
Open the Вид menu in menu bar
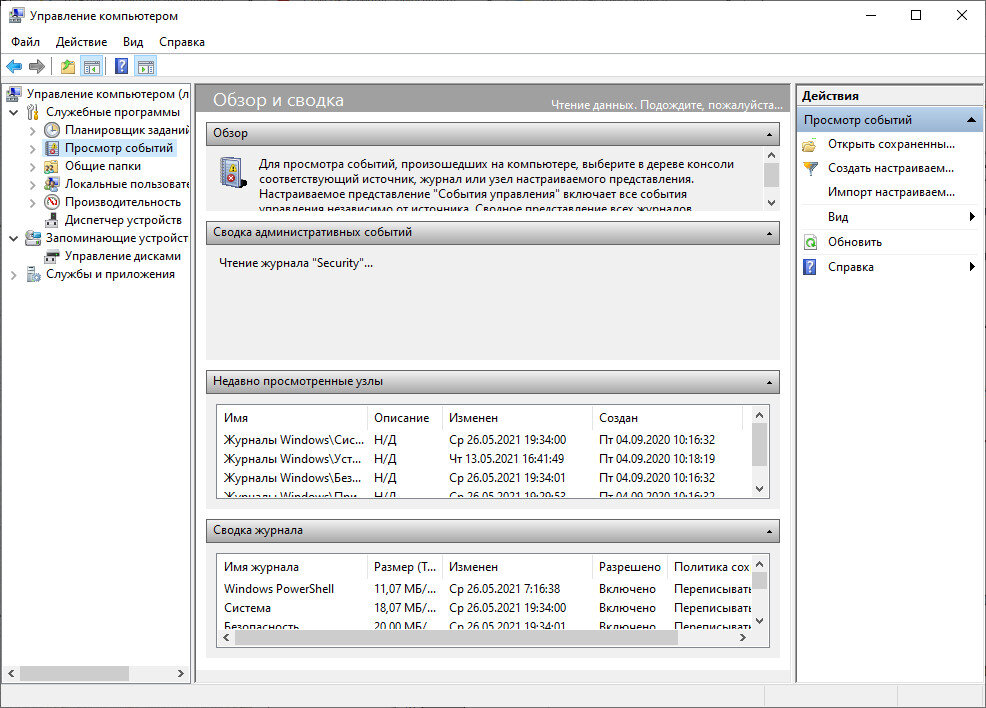click(x=133, y=41)
